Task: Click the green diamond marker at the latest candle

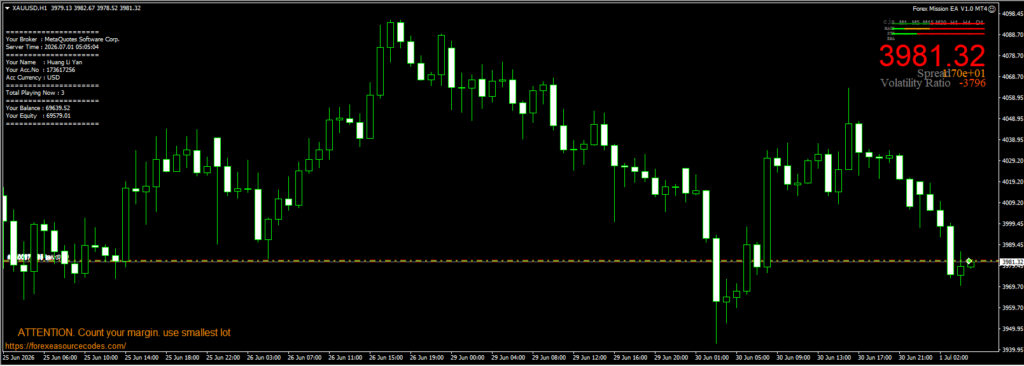Action: (x=970, y=261)
